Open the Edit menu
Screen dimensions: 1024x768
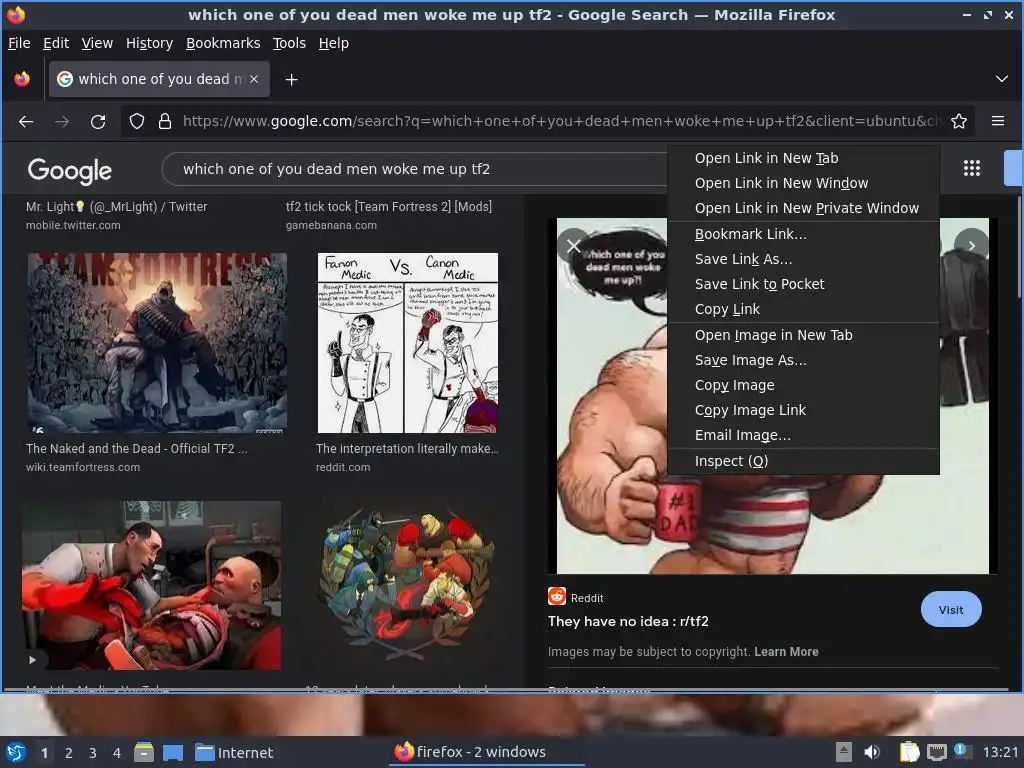point(56,43)
